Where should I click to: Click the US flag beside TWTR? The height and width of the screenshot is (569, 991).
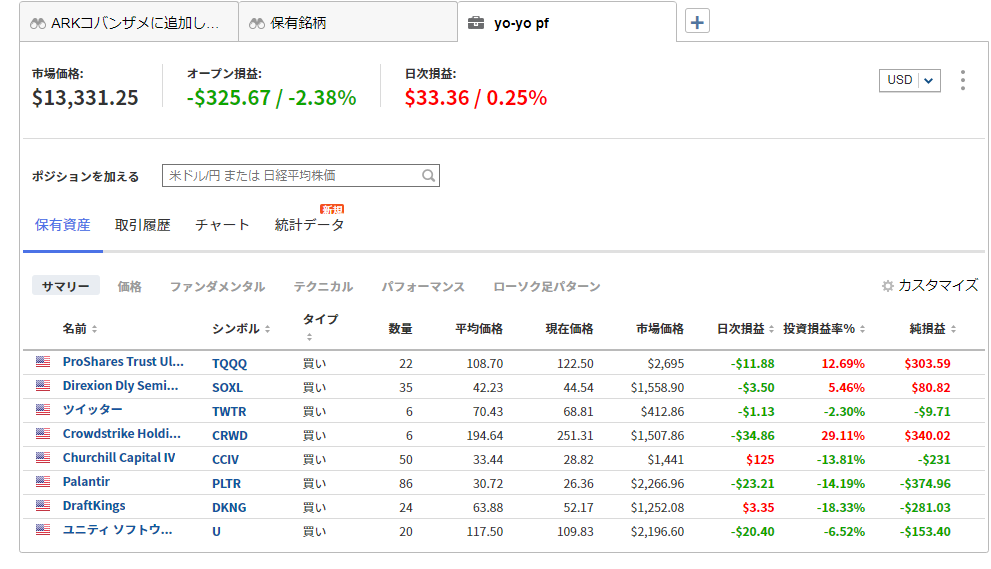coord(43,410)
